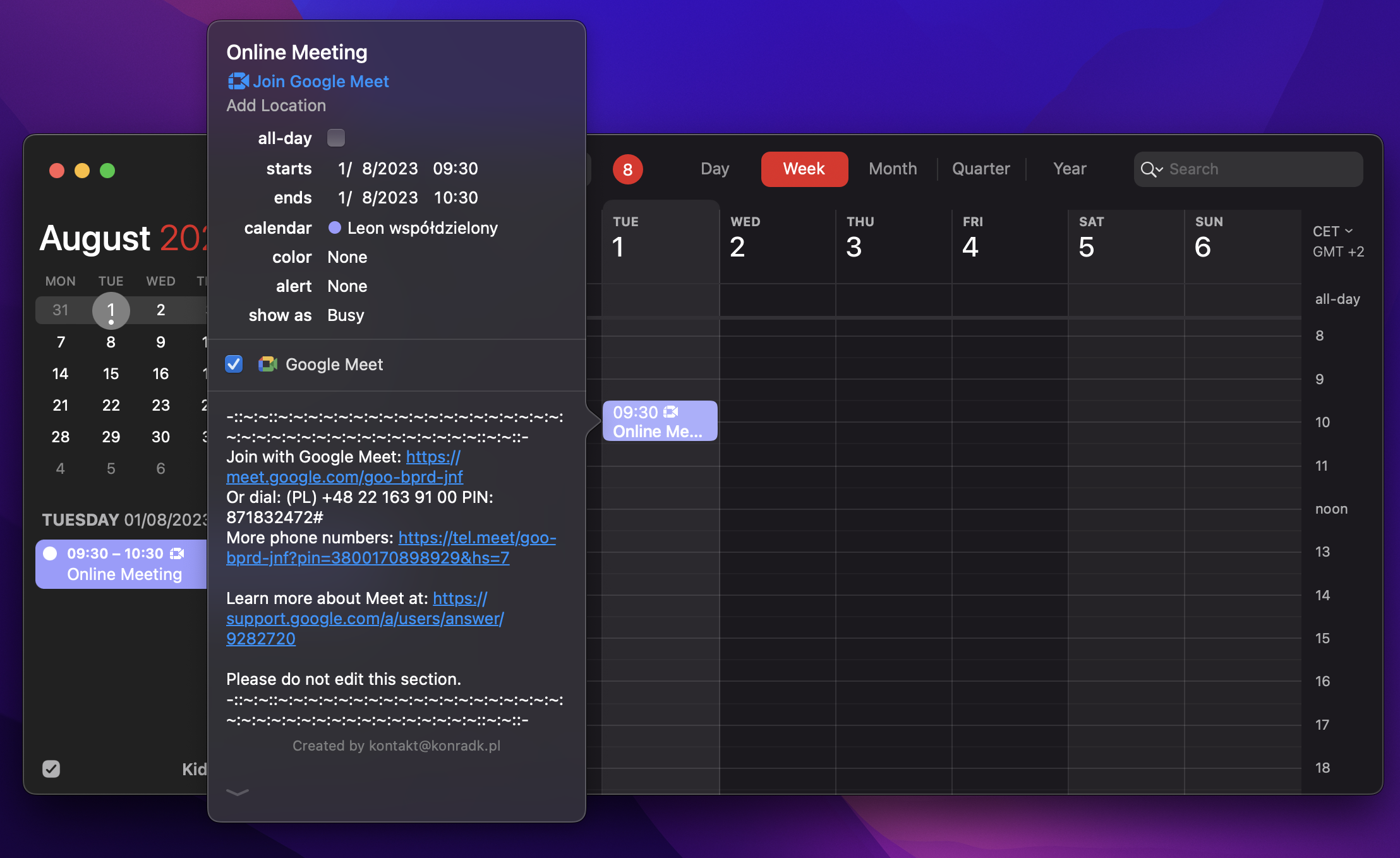
Task: Switch to the Quarter view tab
Action: 981,169
